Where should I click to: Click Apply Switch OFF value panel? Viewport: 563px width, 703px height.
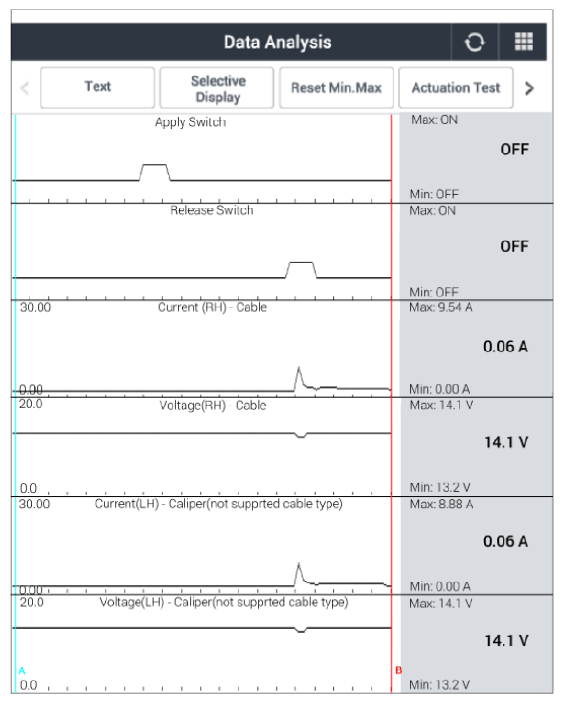tap(476, 158)
